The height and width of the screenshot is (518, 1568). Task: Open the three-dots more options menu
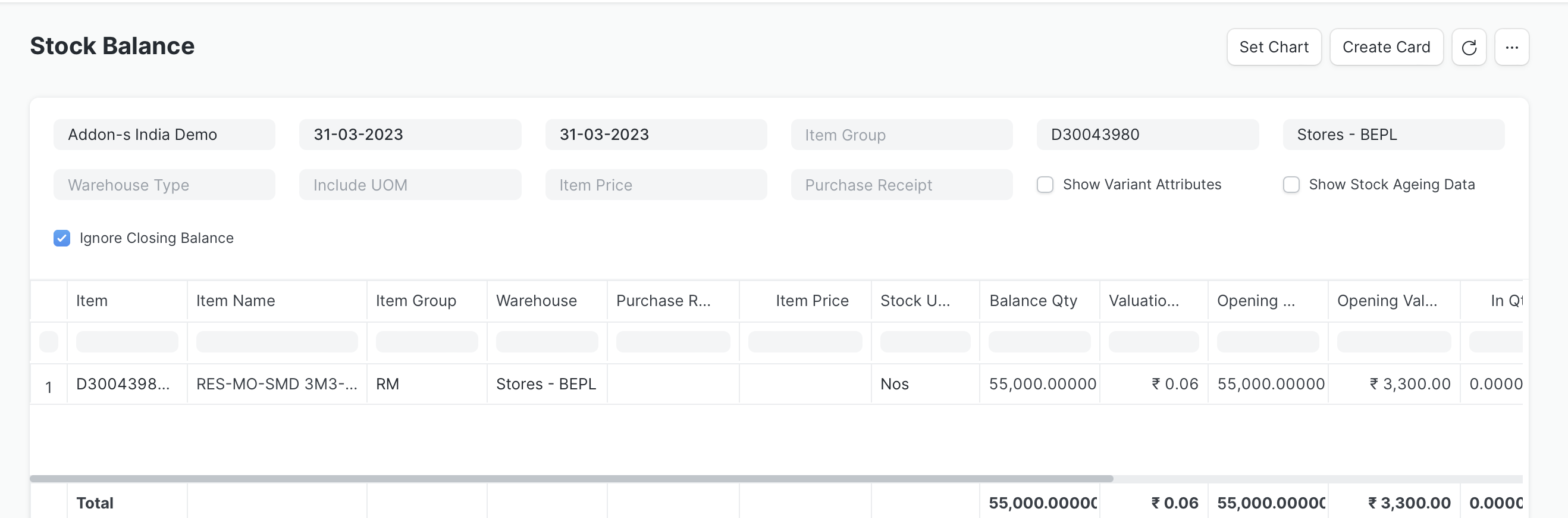(x=1511, y=47)
